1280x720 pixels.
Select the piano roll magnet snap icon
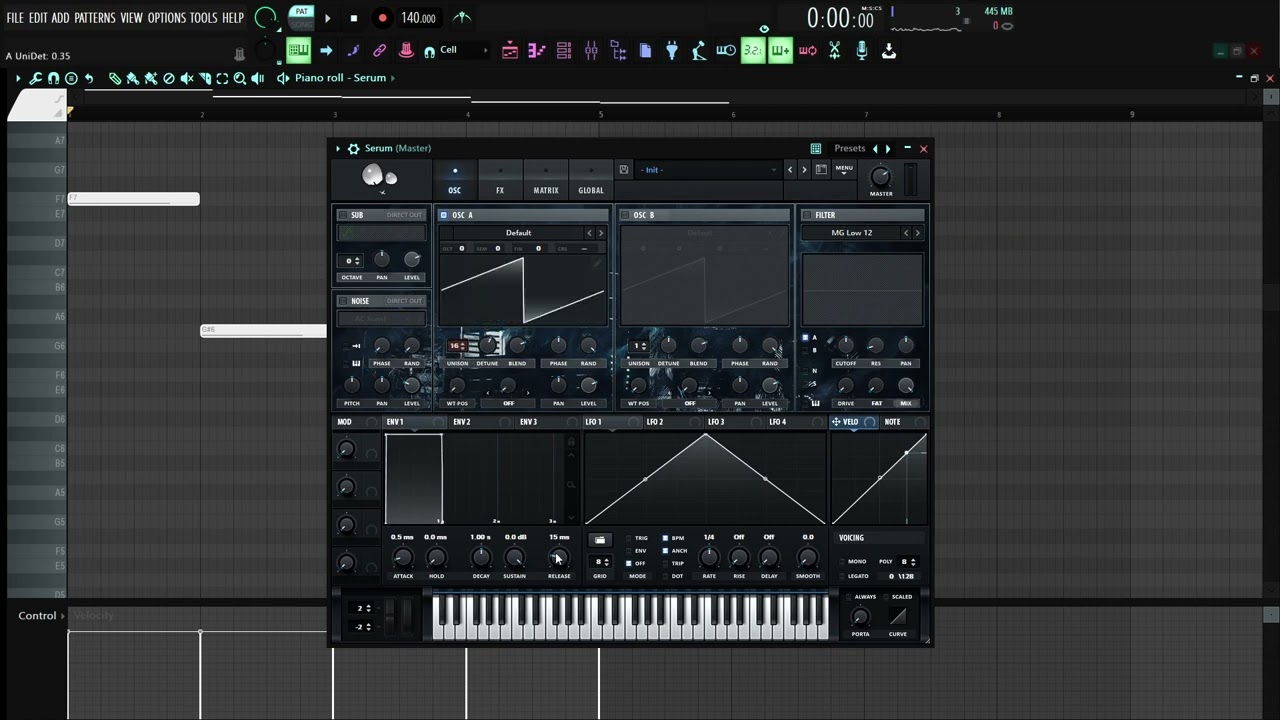[x=52, y=78]
